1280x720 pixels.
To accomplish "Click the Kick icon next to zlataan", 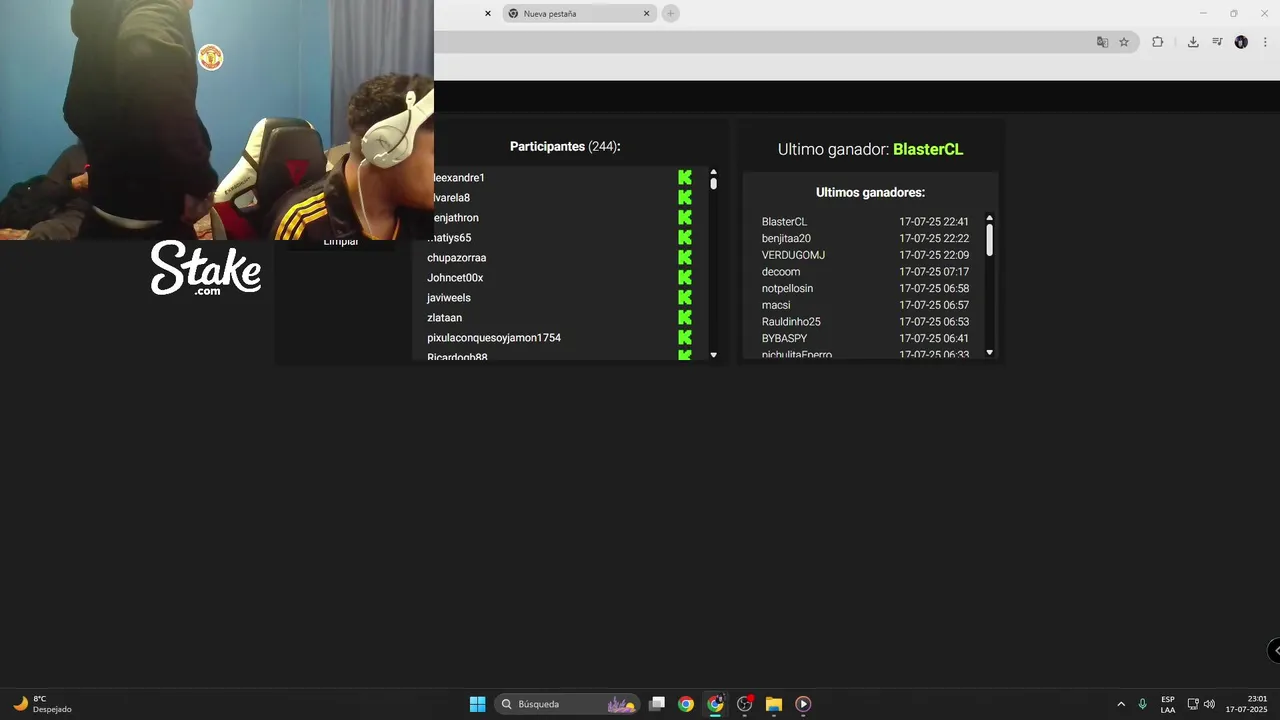I will click(685, 317).
